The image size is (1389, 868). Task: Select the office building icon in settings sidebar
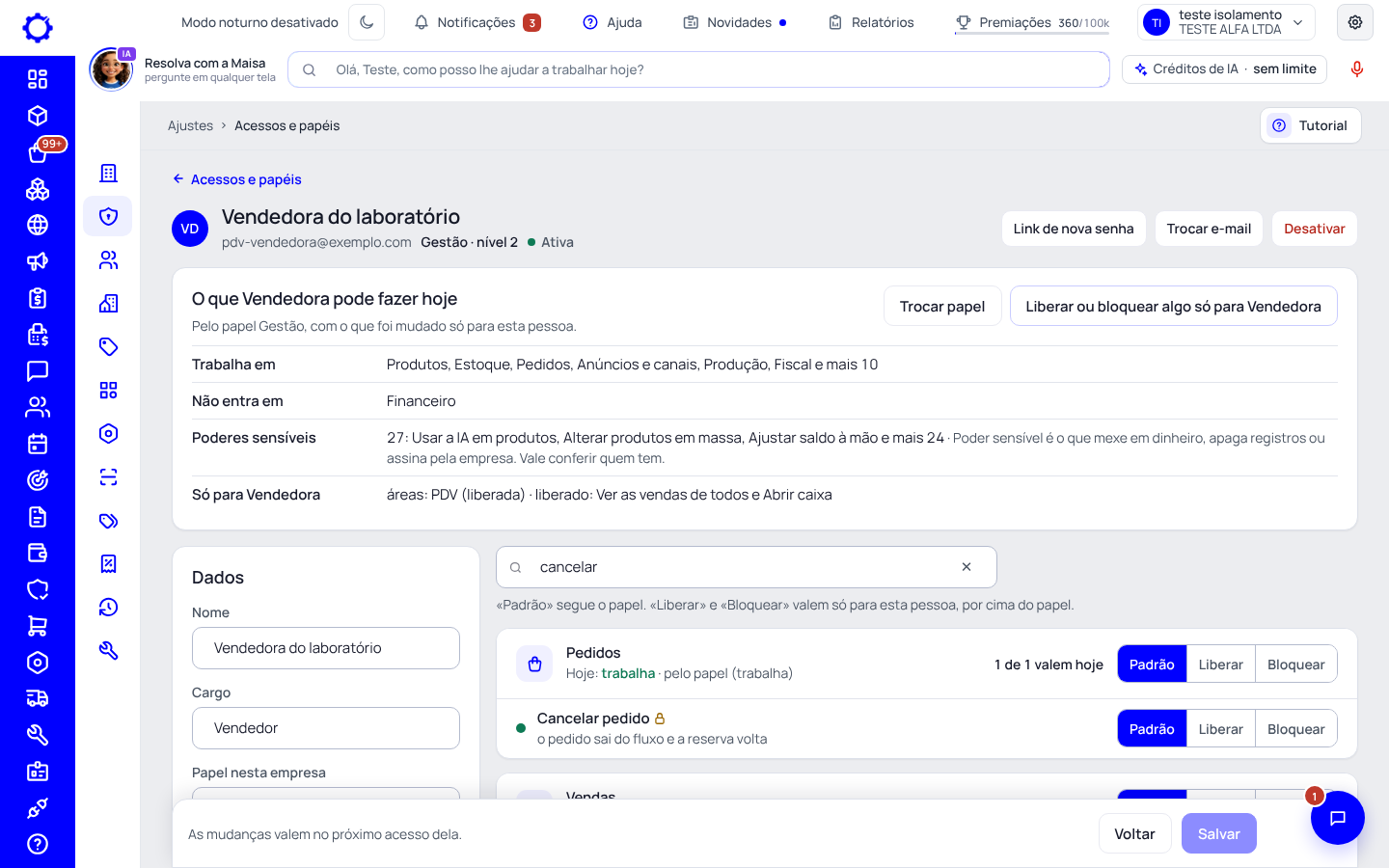point(108,173)
